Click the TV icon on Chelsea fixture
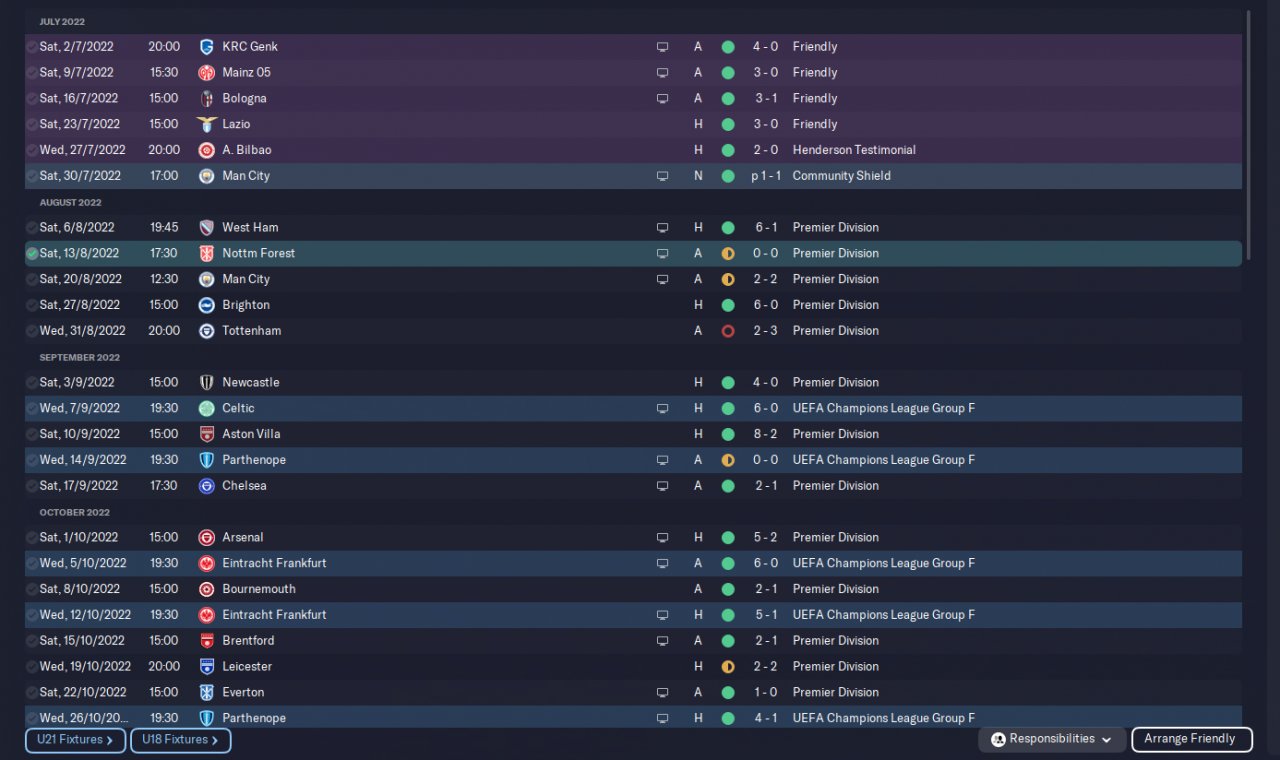Viewport: 1280px width, 760px height. tap(662, 486)
